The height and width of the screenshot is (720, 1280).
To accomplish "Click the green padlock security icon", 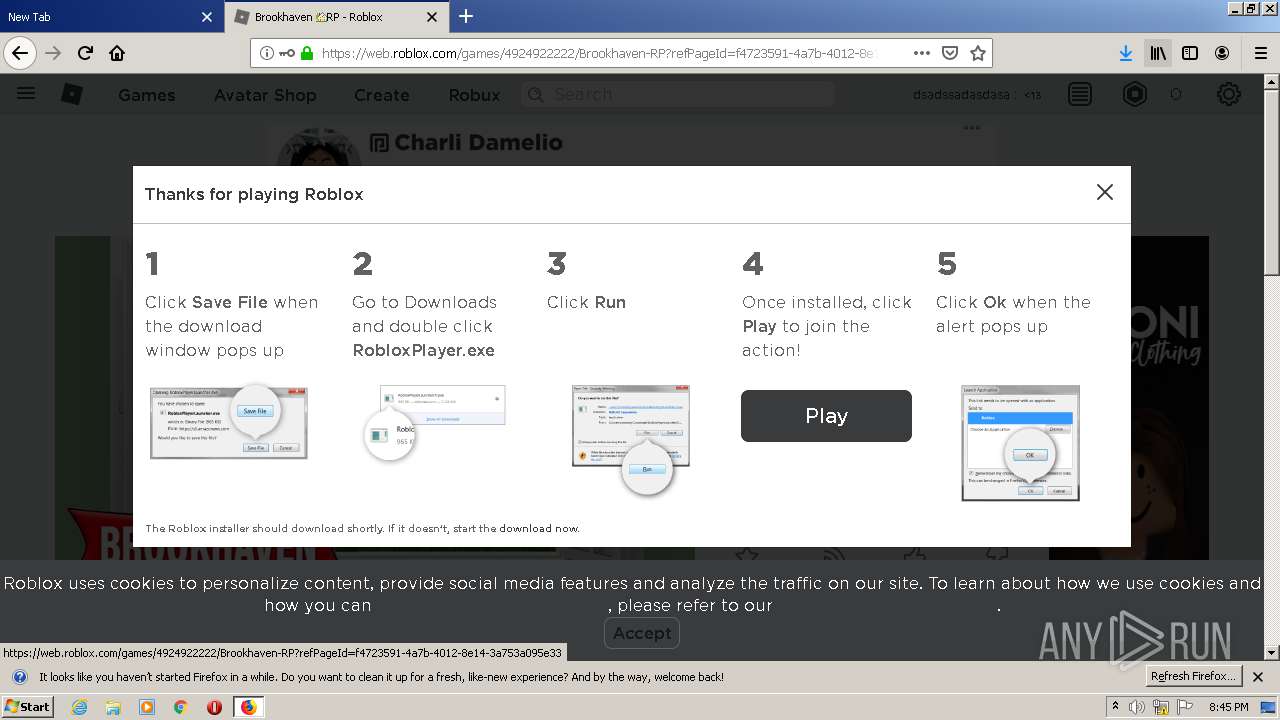I will pos(307,53).
